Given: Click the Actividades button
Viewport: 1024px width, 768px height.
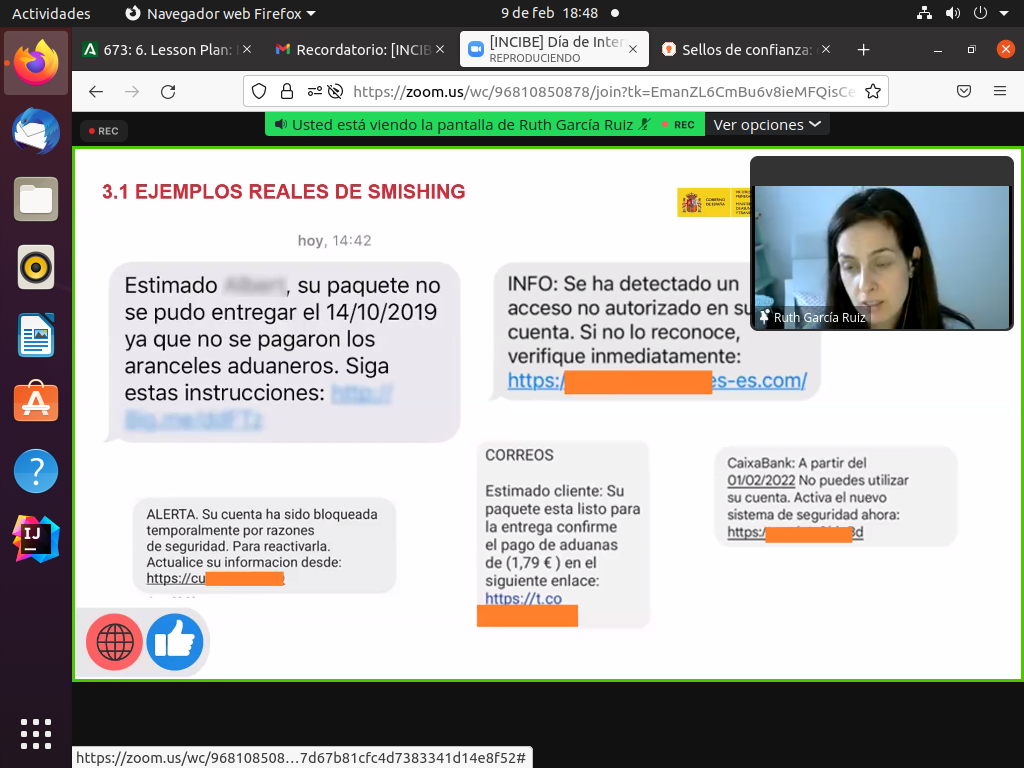Looking at the screenshot, I should tap(51, 13).
